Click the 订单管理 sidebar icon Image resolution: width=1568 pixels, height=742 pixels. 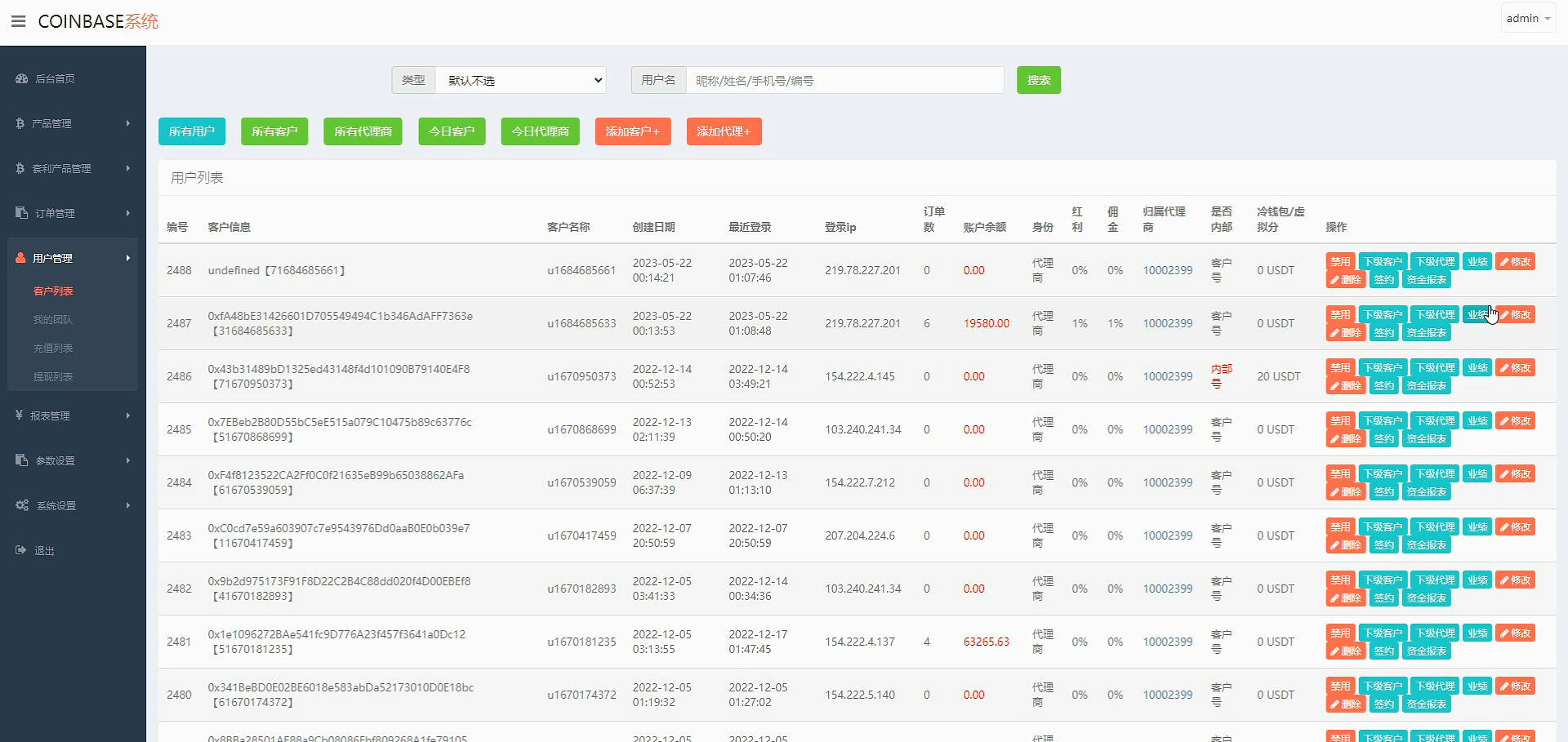(x=22, y=213)
